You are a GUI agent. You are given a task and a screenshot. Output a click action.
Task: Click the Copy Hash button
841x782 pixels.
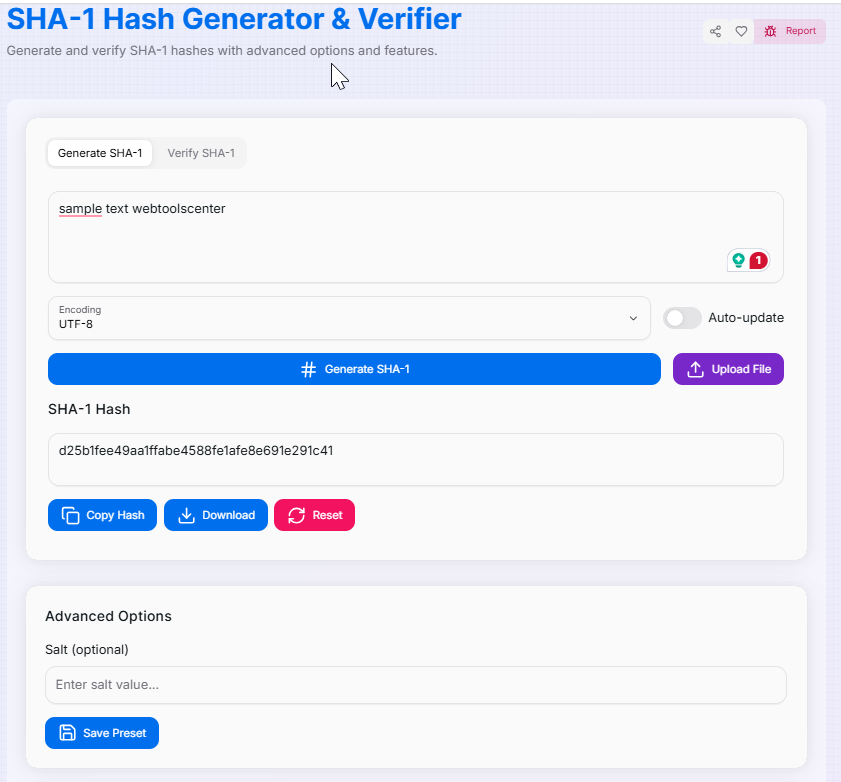tap(102, 515)
